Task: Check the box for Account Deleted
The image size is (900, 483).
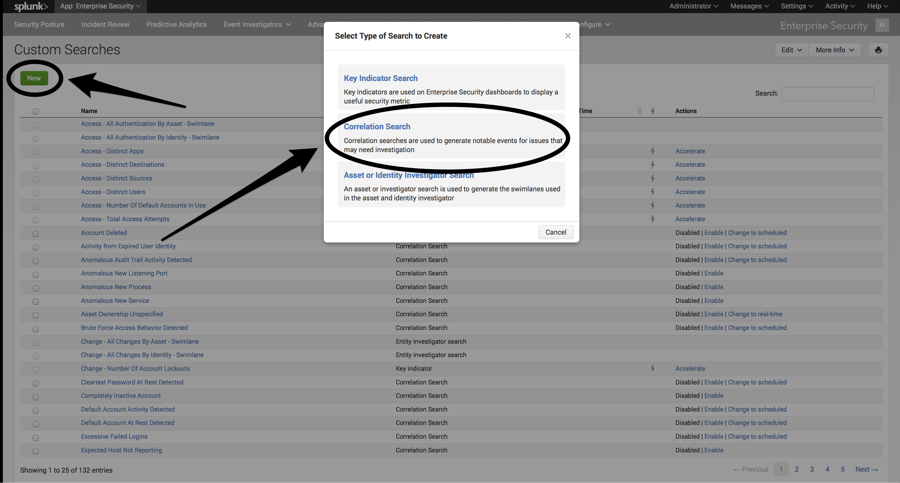Action: 36,234
